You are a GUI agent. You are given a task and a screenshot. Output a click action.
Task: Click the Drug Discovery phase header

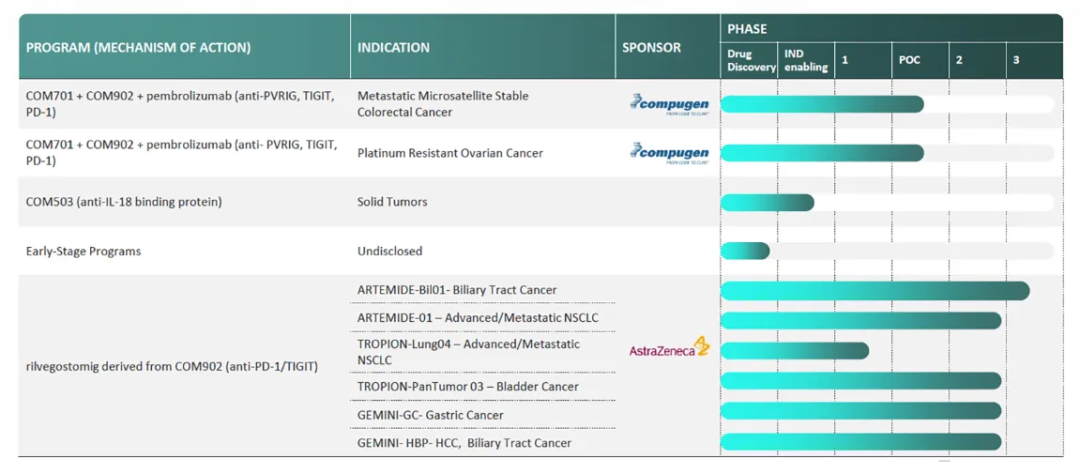coord(750,60)
